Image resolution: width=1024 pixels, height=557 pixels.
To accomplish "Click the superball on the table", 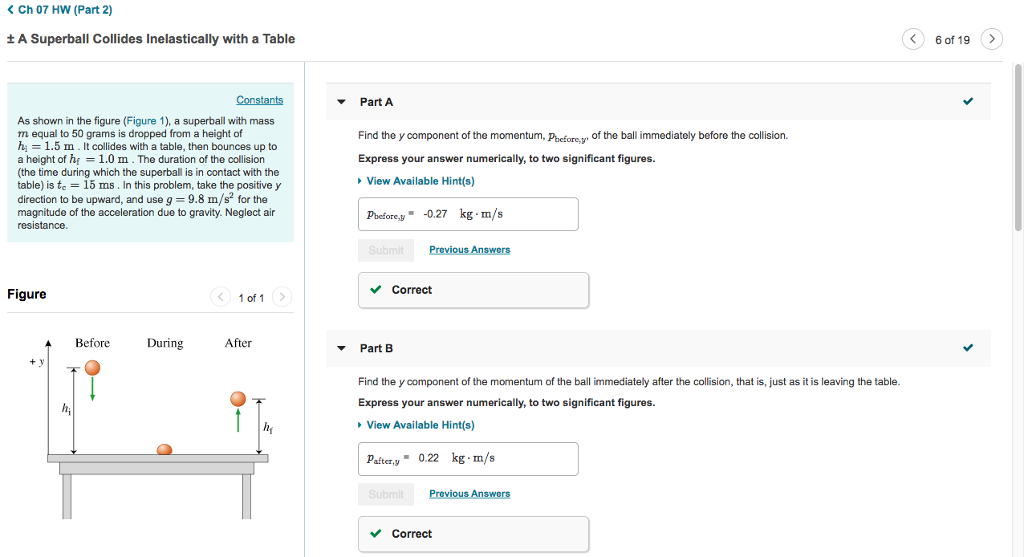I will click(x=165, y=451).
